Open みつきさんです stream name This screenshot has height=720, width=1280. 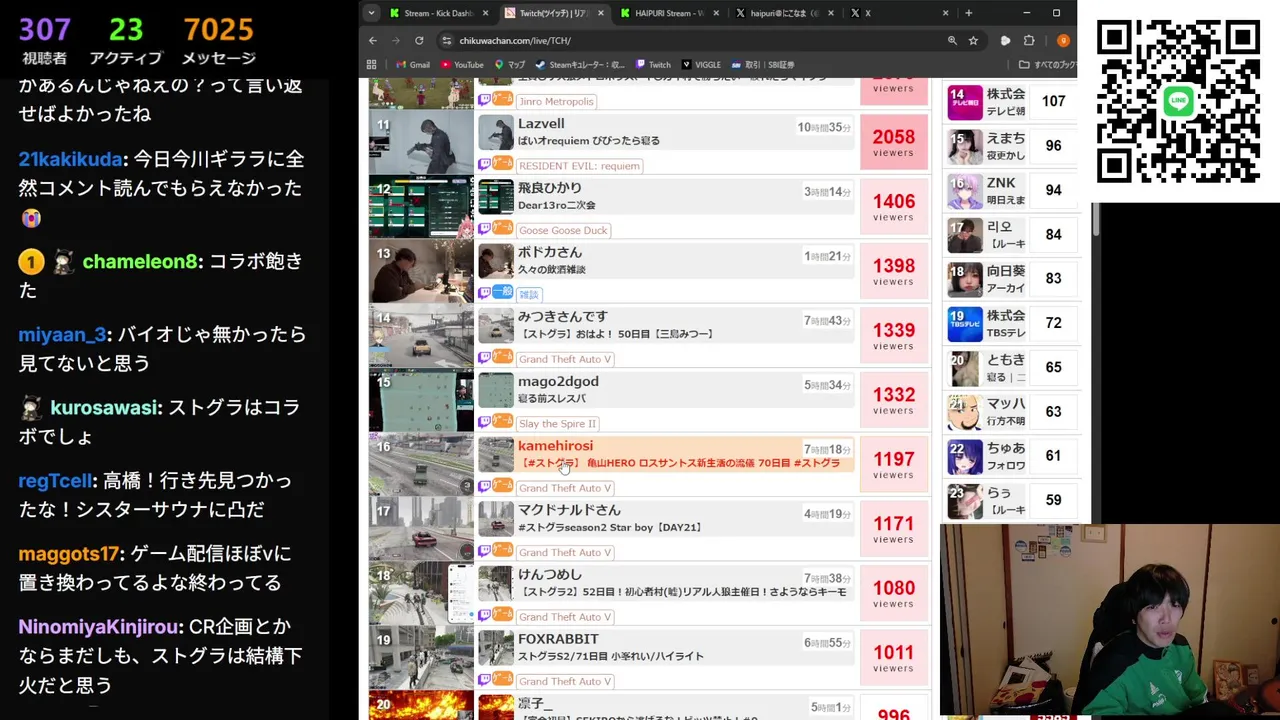coord(562,316)
